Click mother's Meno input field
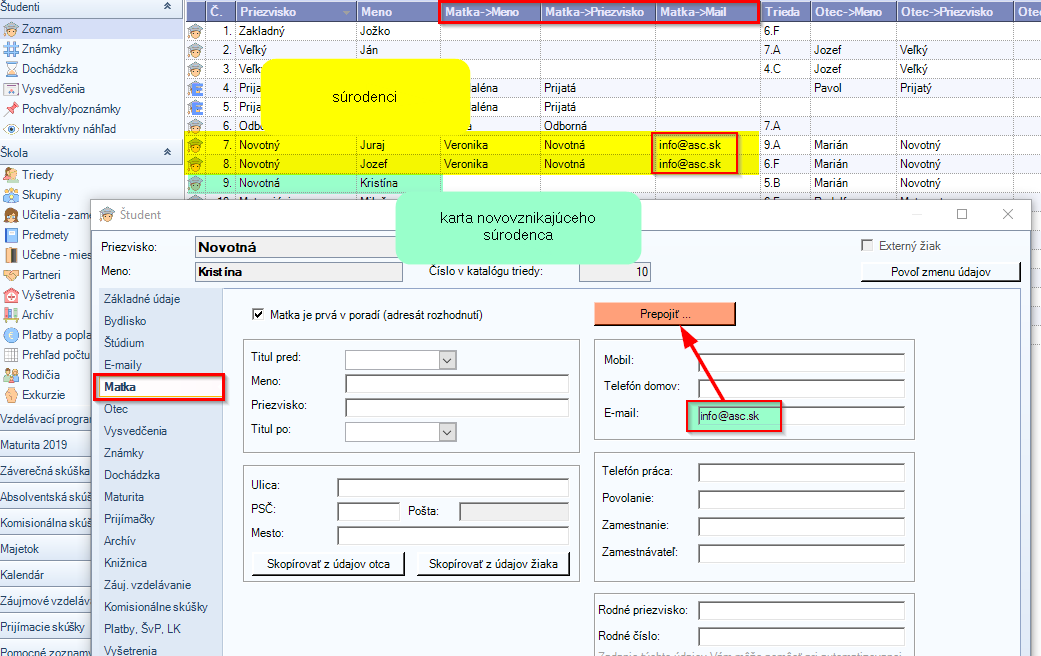 point(457,384)
